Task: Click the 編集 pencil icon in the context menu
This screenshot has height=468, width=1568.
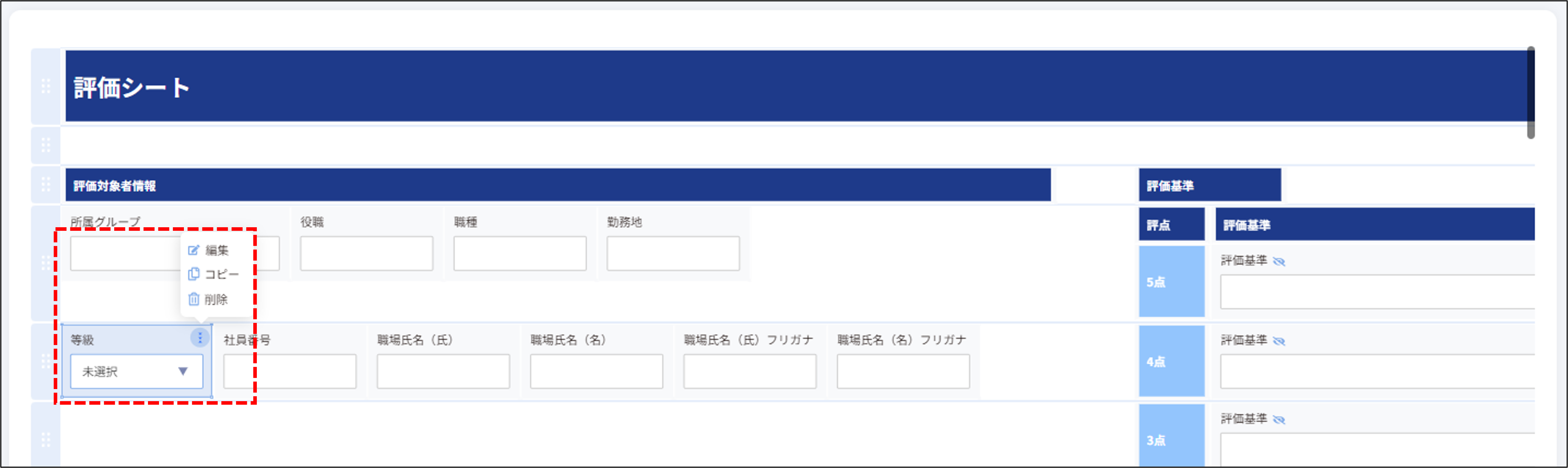Action: [x=193, y=250]
